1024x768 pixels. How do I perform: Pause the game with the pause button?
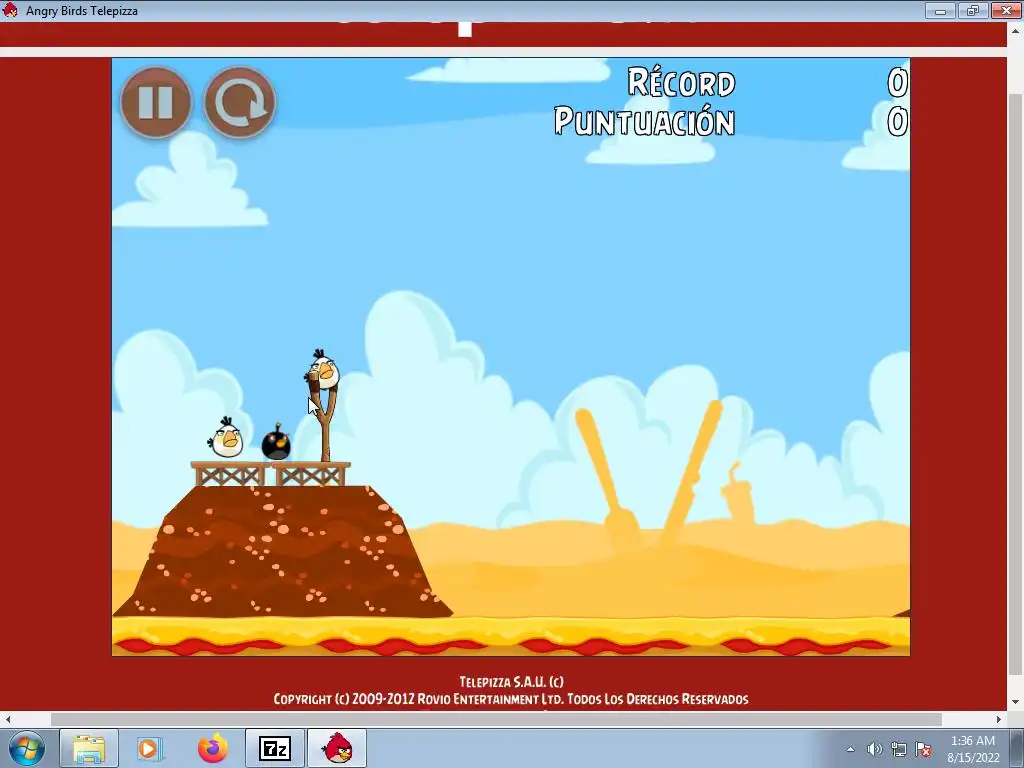[x=155, y=103]
